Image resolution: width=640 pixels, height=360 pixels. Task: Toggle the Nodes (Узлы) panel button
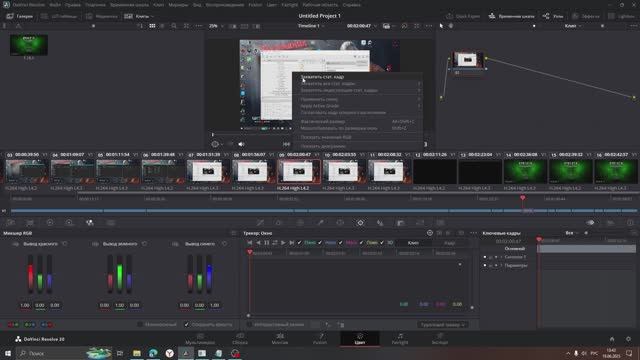coord(553,16)
